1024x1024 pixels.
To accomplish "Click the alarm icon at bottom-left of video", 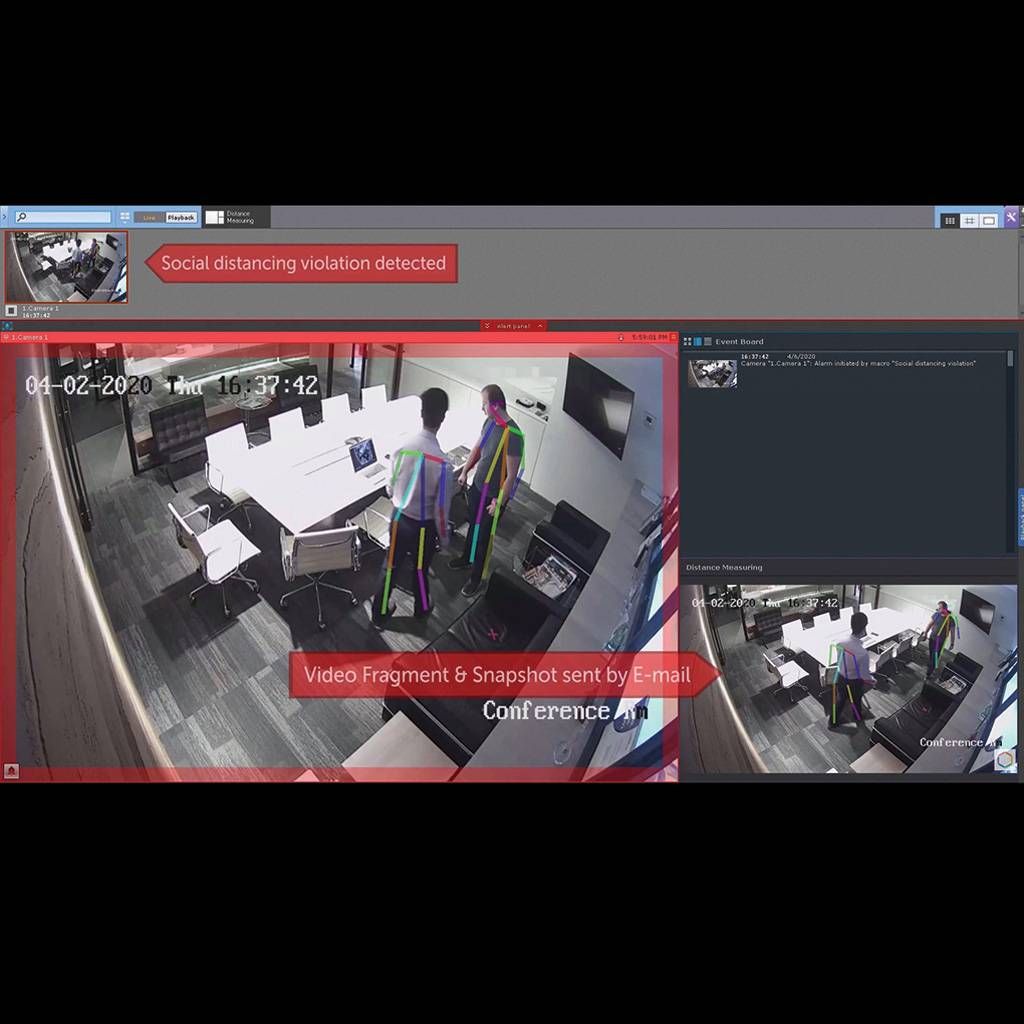I will [11, 770].
